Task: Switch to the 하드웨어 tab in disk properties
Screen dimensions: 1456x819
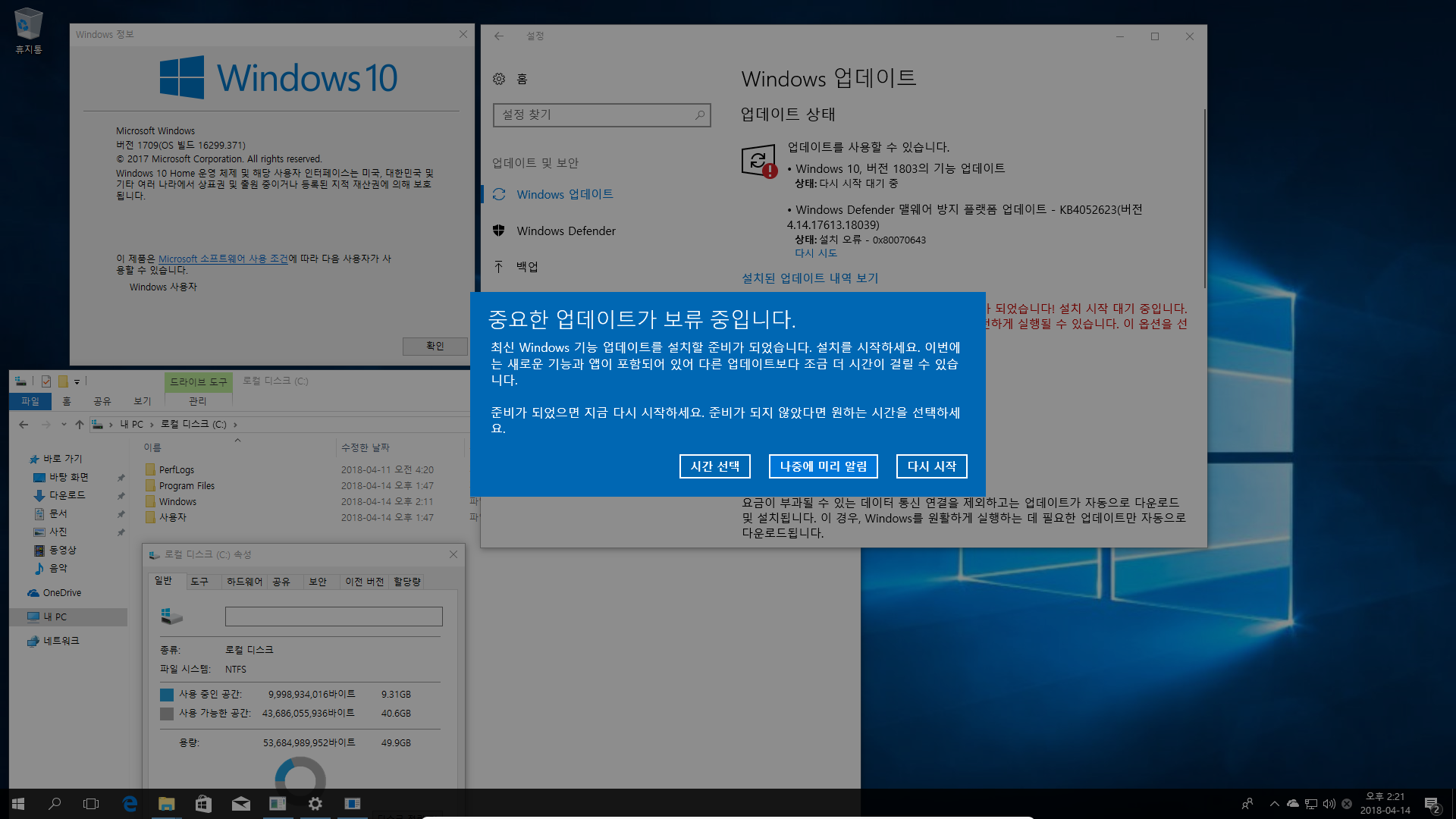Action: coord(244,582)
